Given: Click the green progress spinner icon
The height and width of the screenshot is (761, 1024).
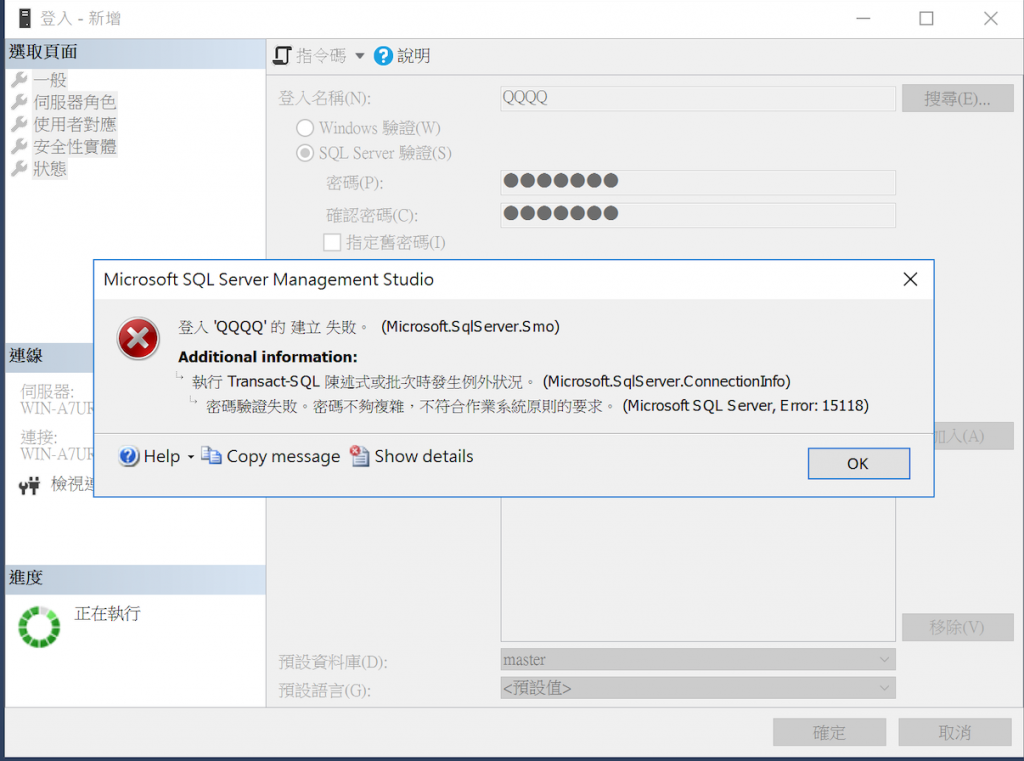Looking at the screenshot, I should pos(39,626).
